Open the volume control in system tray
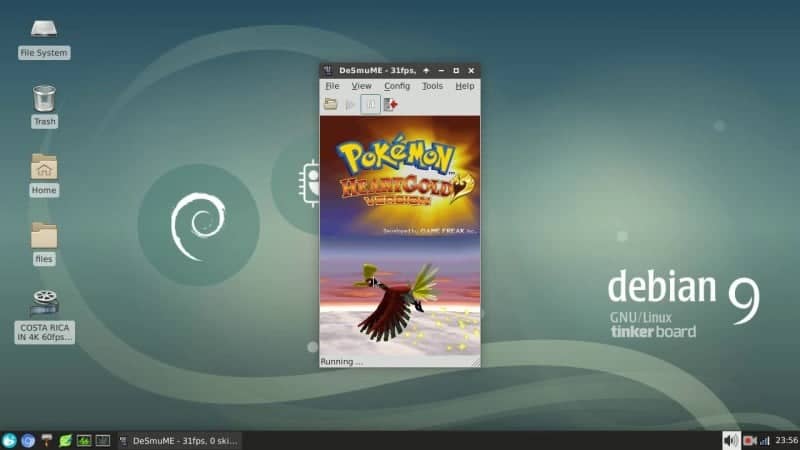 point(731,440)
